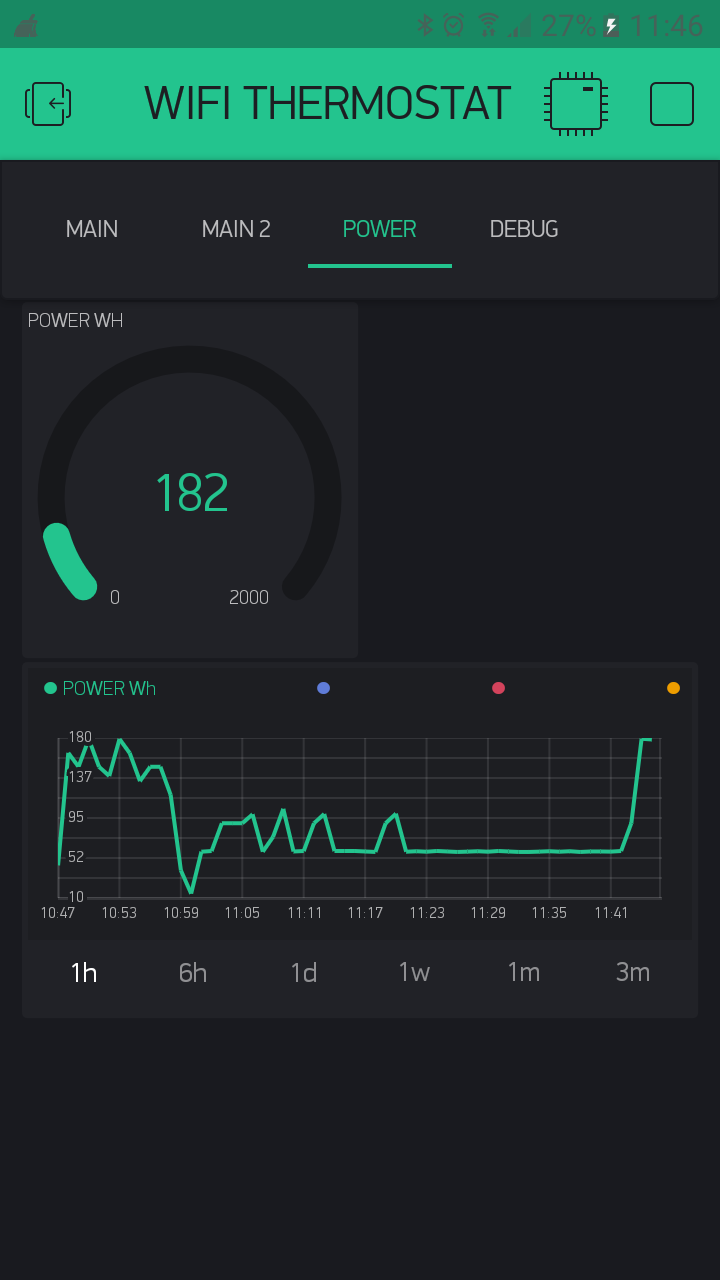Tap the exit project back icon
The width and height of the screenshot is (720, 1280).
coord(48,104)
